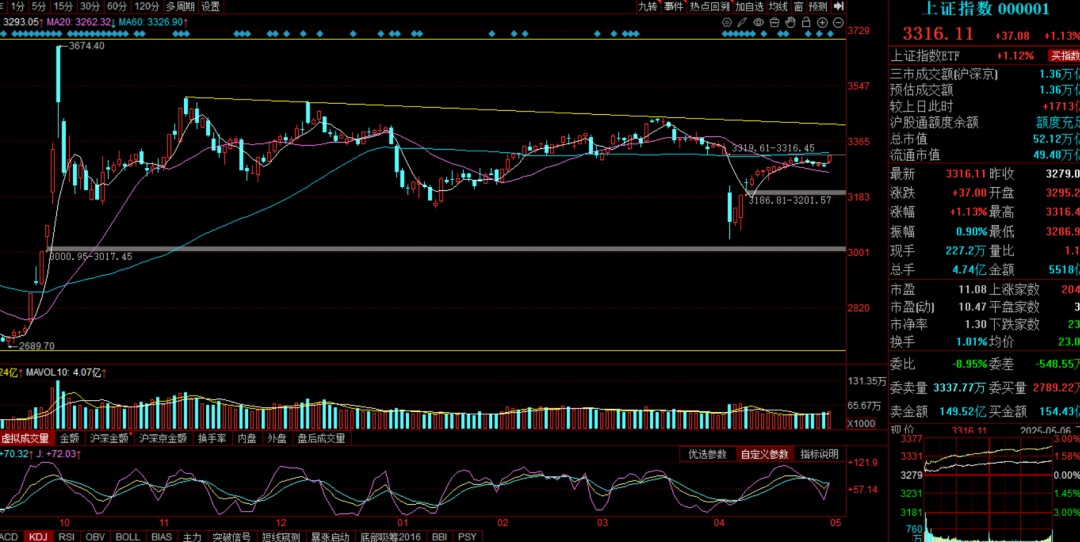Select the drawing pen tool icon
Viewport: 1080px width, 542px height.
point(742,23)
